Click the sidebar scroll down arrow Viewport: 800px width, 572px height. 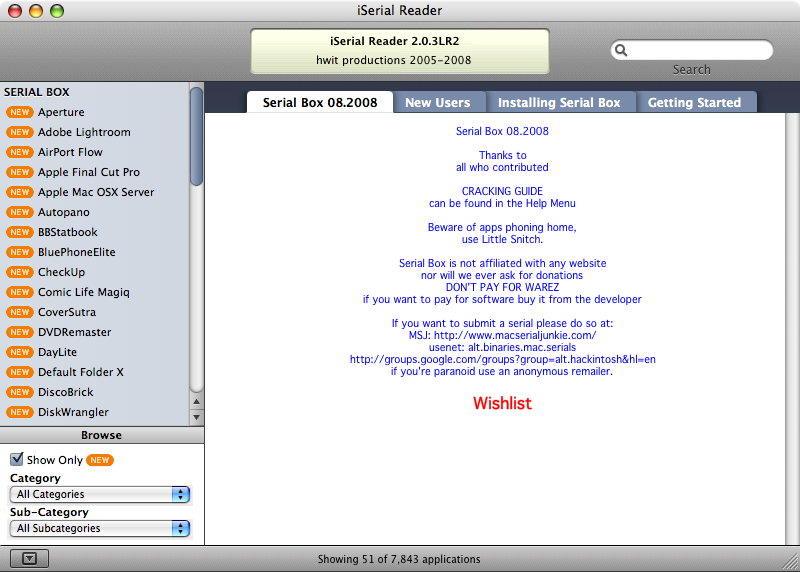196,417
